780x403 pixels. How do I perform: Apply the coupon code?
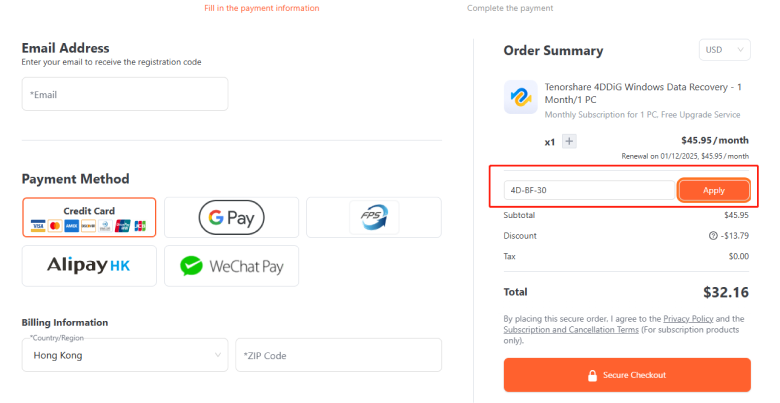[713, 190]
